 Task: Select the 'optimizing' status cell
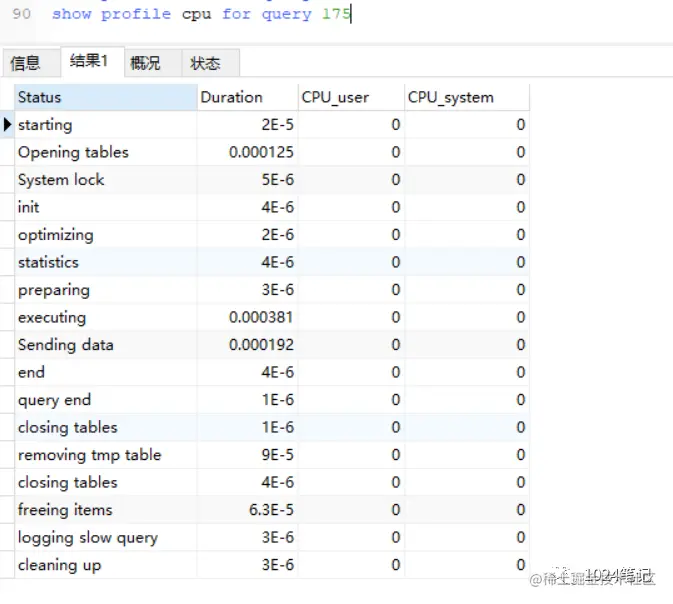click(106, 235)
